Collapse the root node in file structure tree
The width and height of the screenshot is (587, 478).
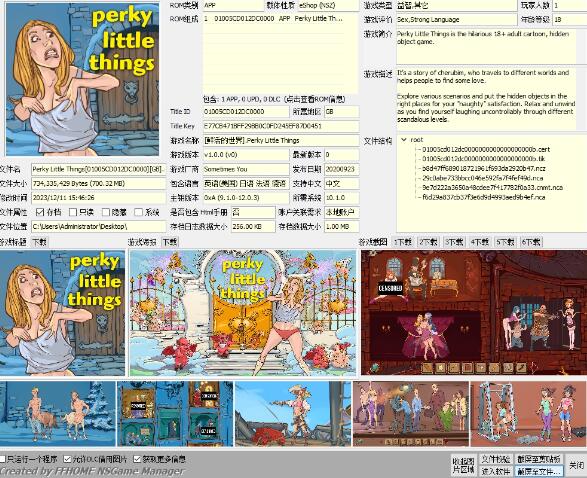coord(404,140)
